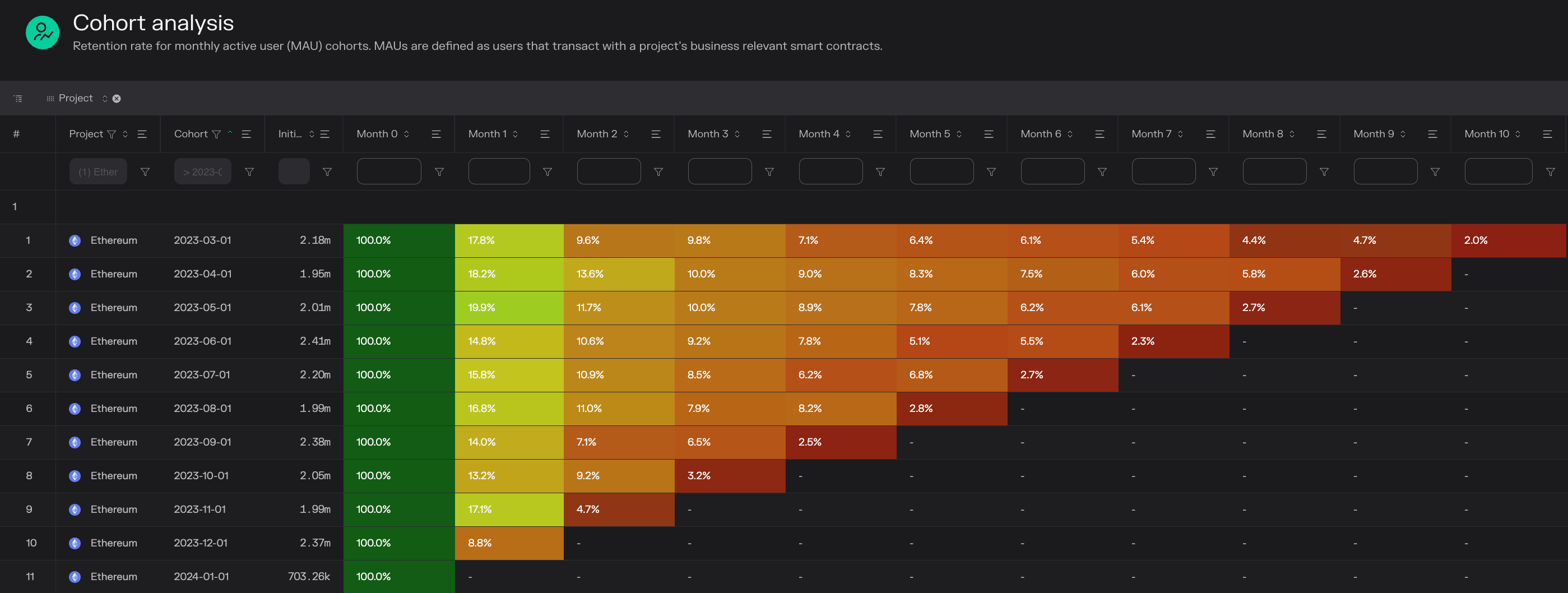The width and height of the screenshot is (1568, 593).
Task: Open filter options beside the Cohort filter box
Action: (x=249, y=172)
